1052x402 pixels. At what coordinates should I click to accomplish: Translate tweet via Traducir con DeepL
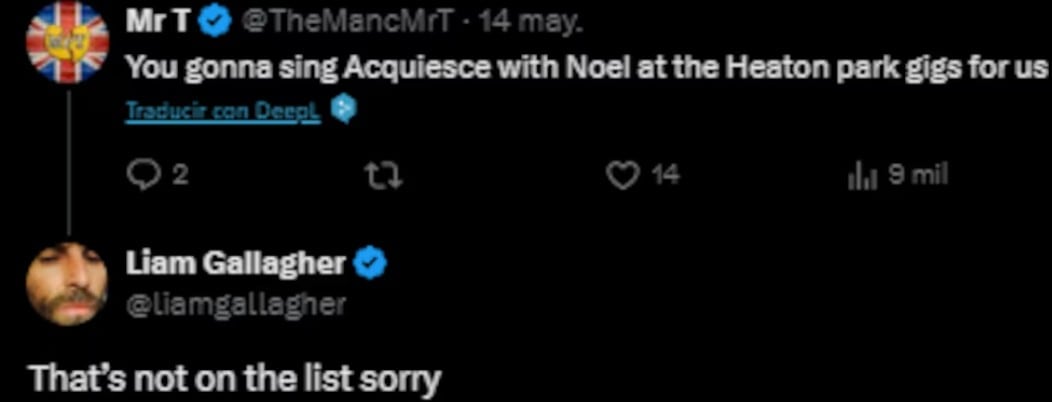[222, 109]
